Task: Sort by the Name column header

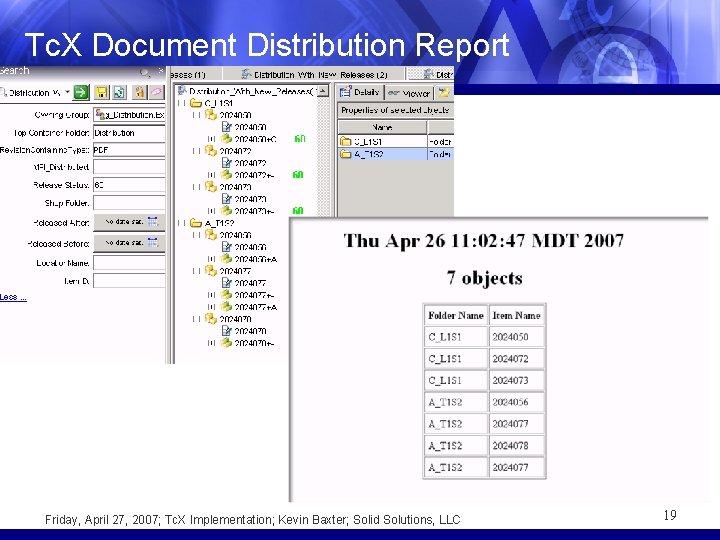Action: tap(382, 127)
